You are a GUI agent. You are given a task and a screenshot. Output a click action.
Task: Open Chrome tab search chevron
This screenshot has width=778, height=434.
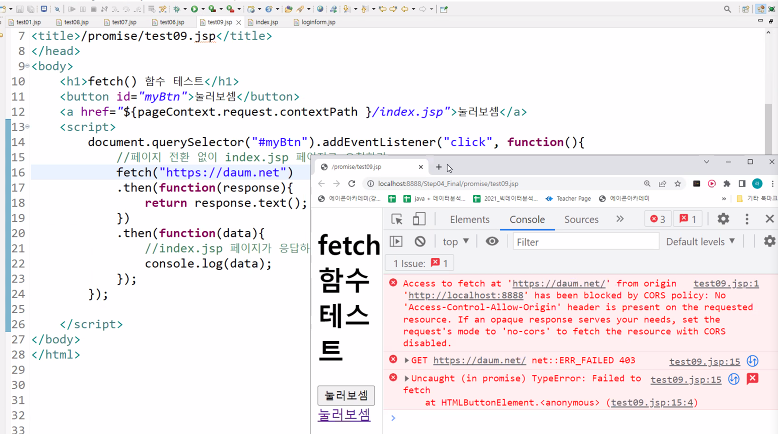click(x=707, y=162)
